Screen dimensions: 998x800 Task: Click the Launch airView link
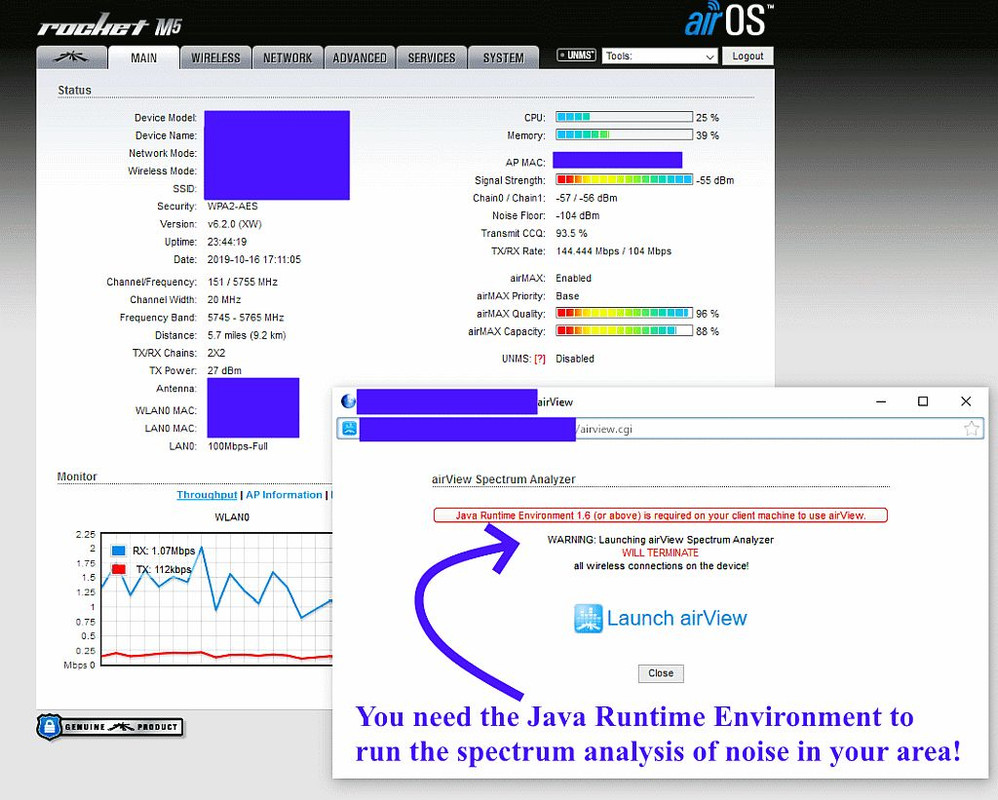point(677,618)
